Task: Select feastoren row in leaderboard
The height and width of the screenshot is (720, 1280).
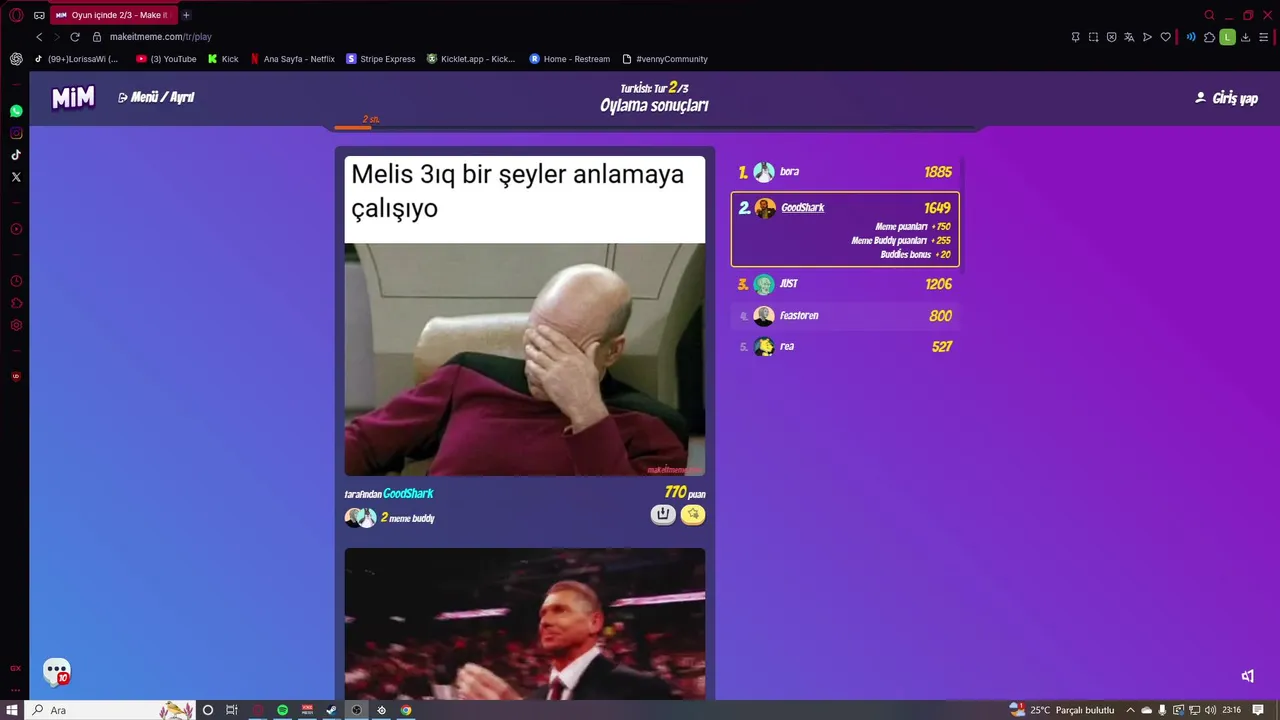Action: click(845, 316)
